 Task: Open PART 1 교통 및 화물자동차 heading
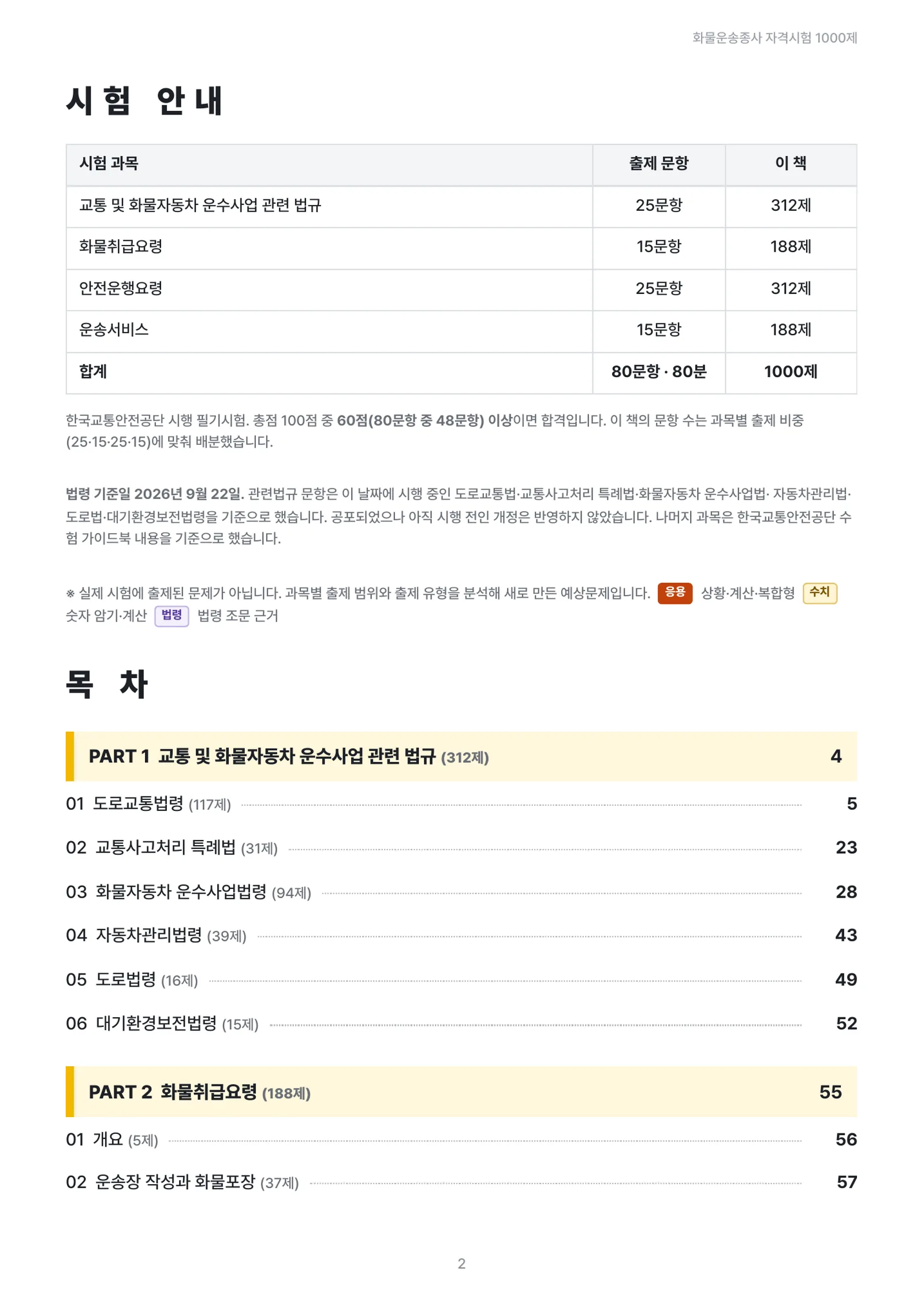tap(461, 756)
